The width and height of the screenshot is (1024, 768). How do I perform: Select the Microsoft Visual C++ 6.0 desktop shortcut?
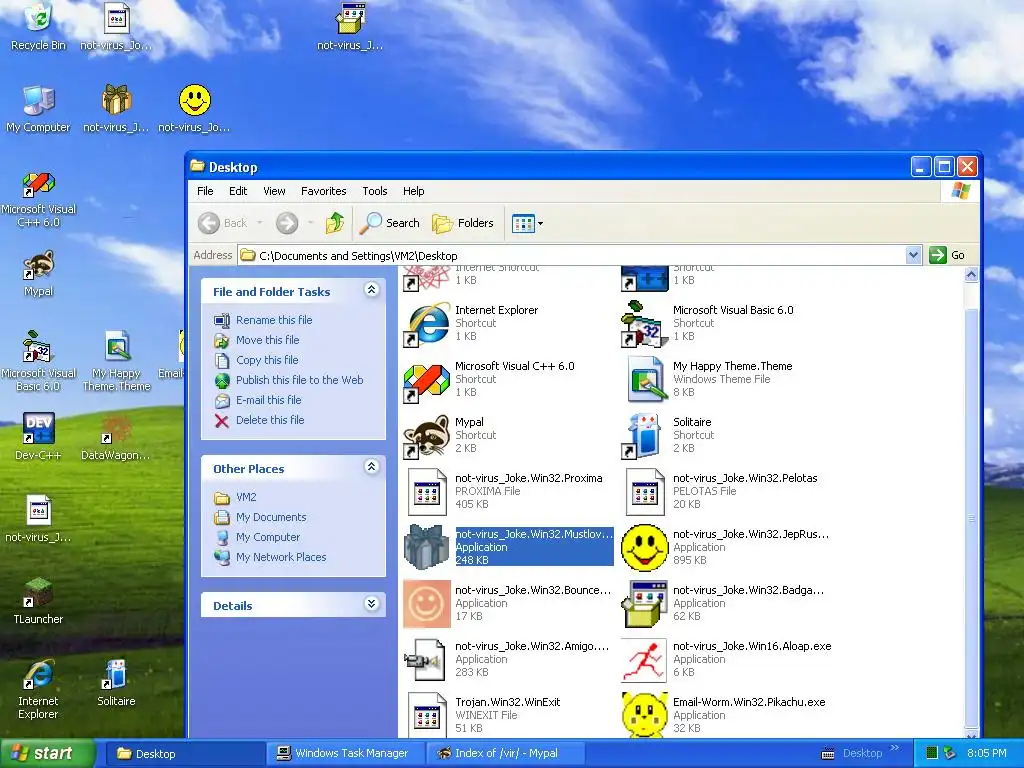coord(38,199)
